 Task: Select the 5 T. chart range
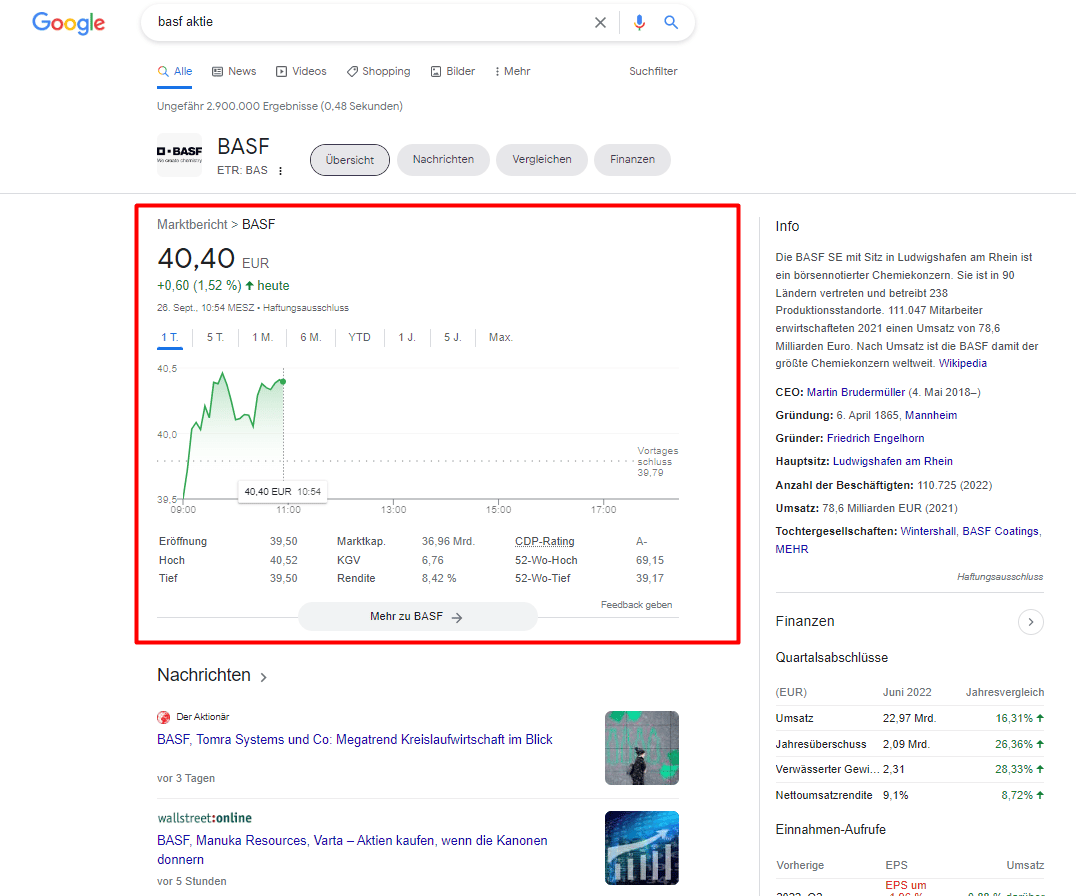point(215,338)
